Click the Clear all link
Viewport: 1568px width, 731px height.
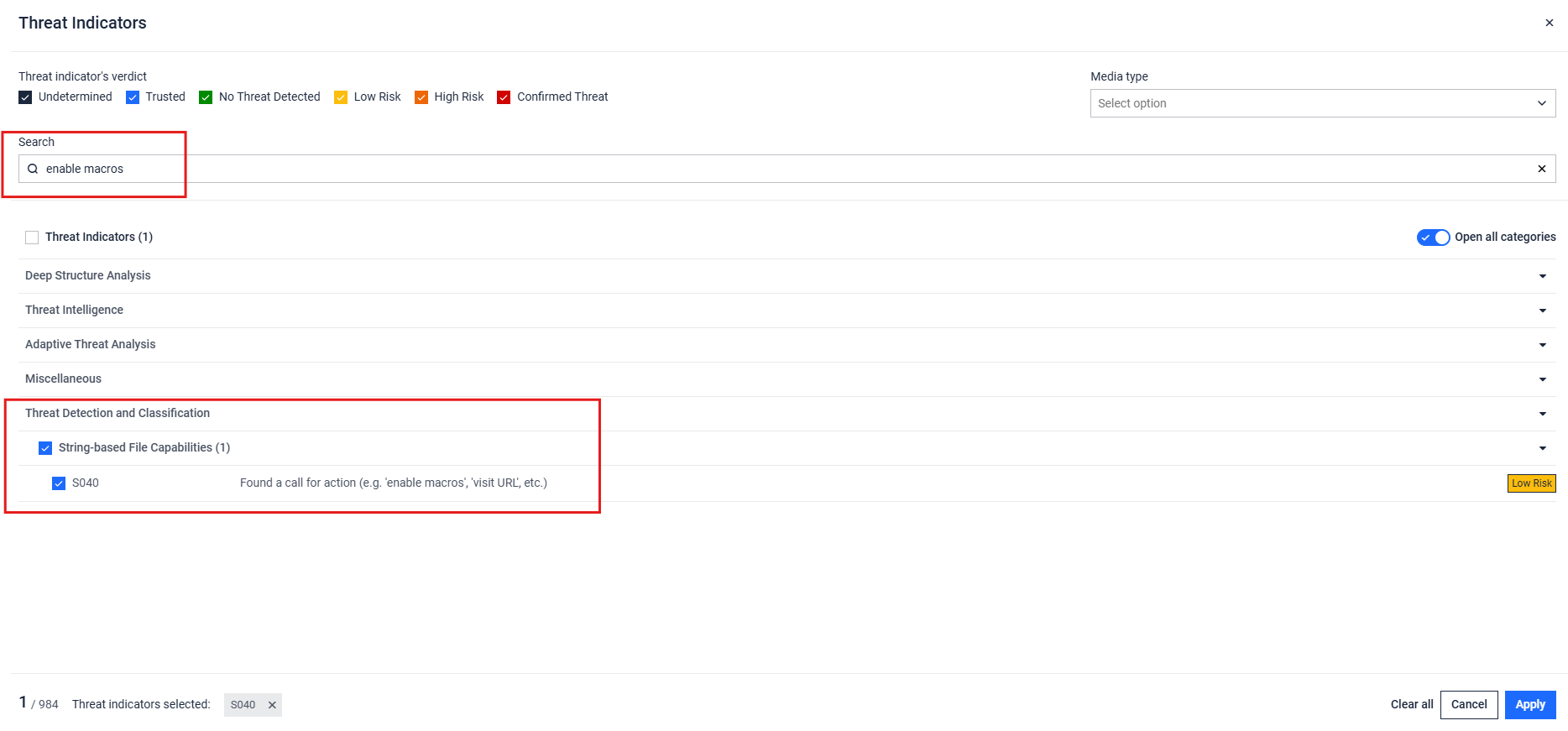[1411, 704]
